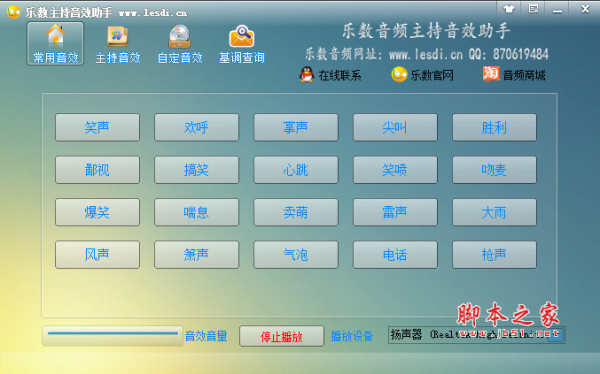The image size is (600, 374).
Task: Trigger the 吻麦 kiss effect
Action: (x=494, y=170)
